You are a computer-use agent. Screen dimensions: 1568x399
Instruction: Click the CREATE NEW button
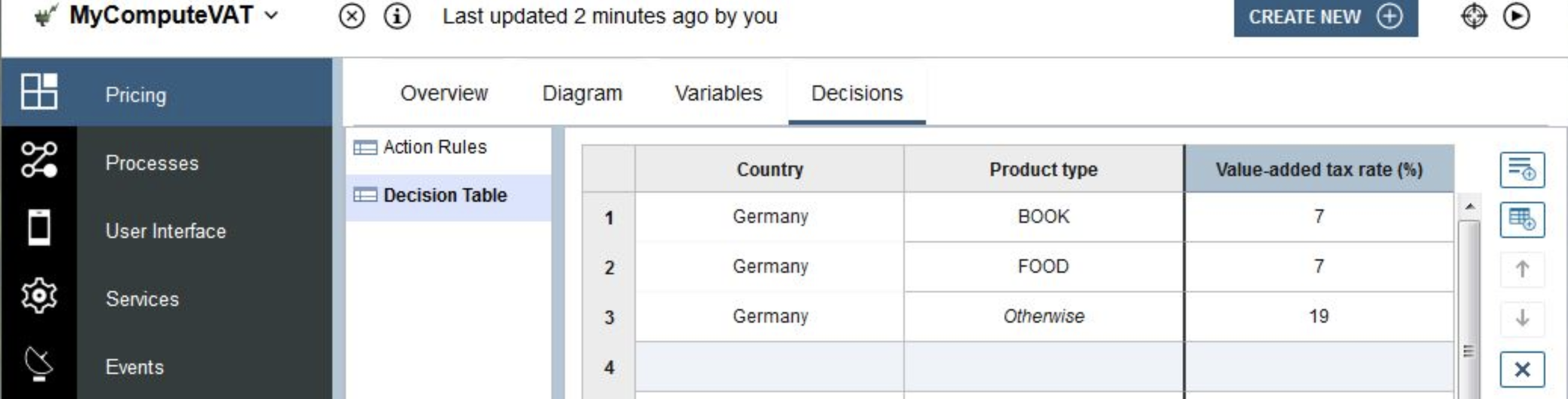tap(1326, 17)
